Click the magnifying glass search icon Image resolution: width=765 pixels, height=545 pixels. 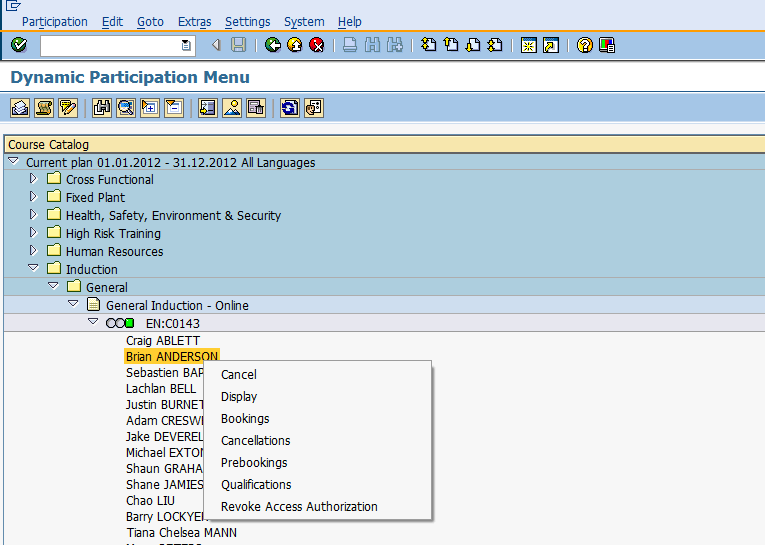pos(126,108)
